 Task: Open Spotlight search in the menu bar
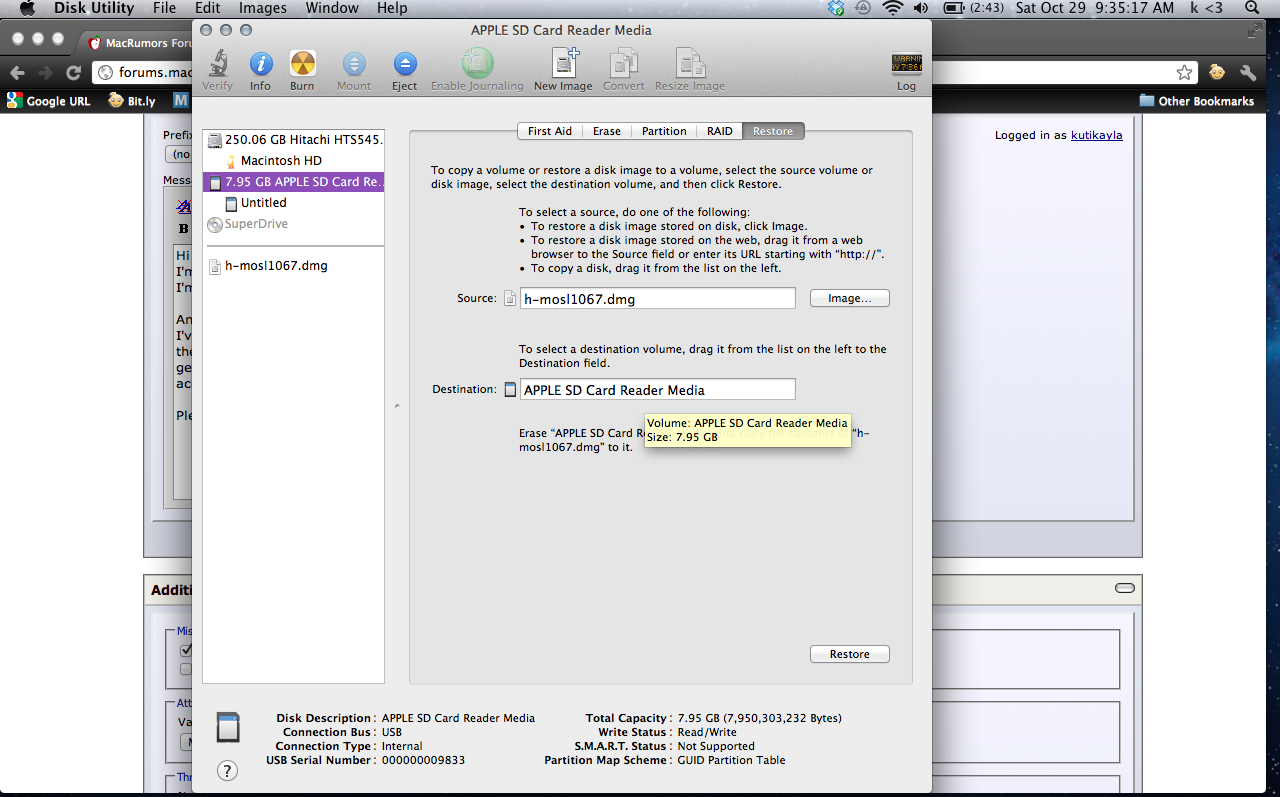coord(1253,8)
